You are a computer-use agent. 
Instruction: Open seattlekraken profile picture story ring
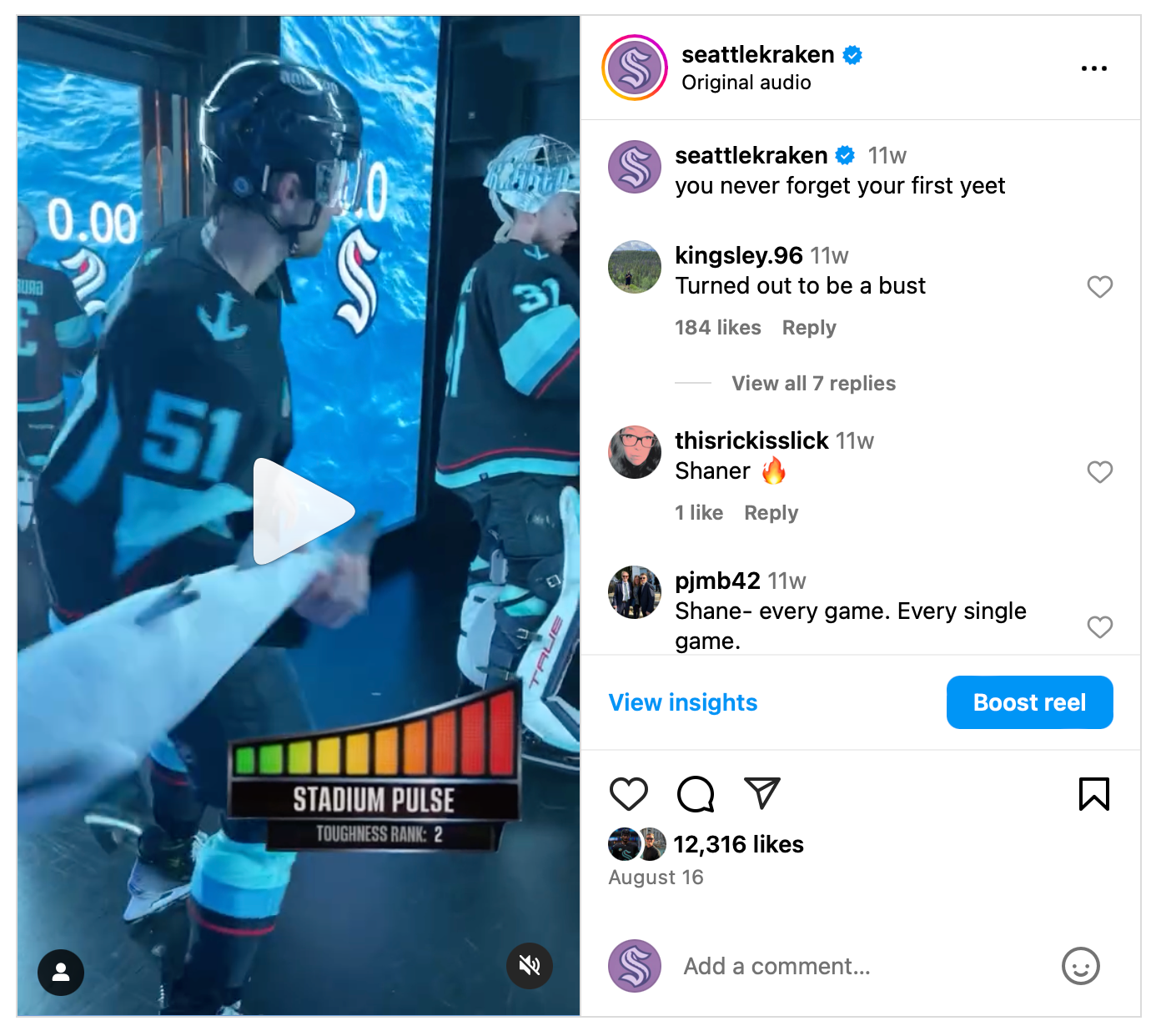pyautogui.click(x=635, y=68)
